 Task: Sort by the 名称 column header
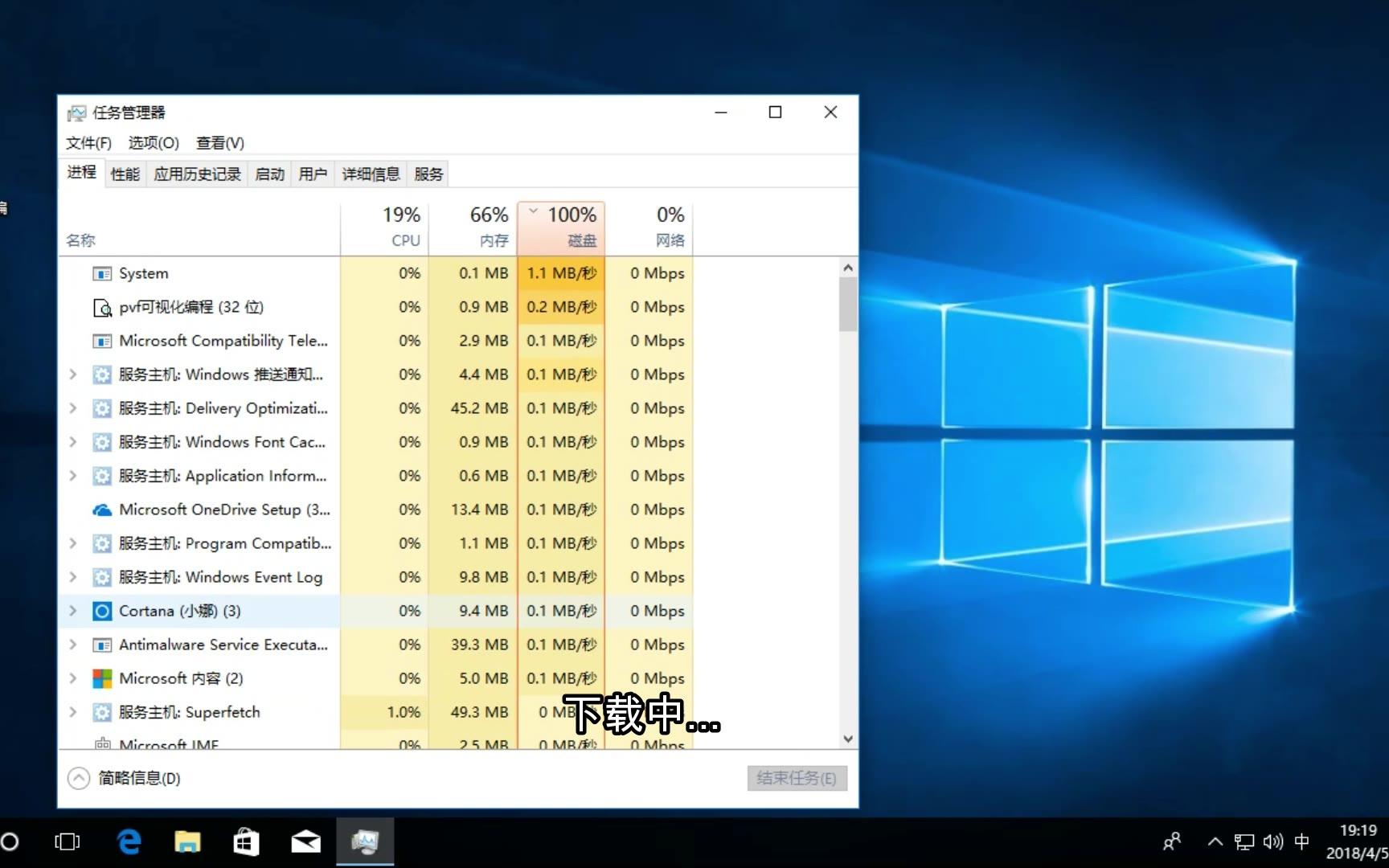199,227
